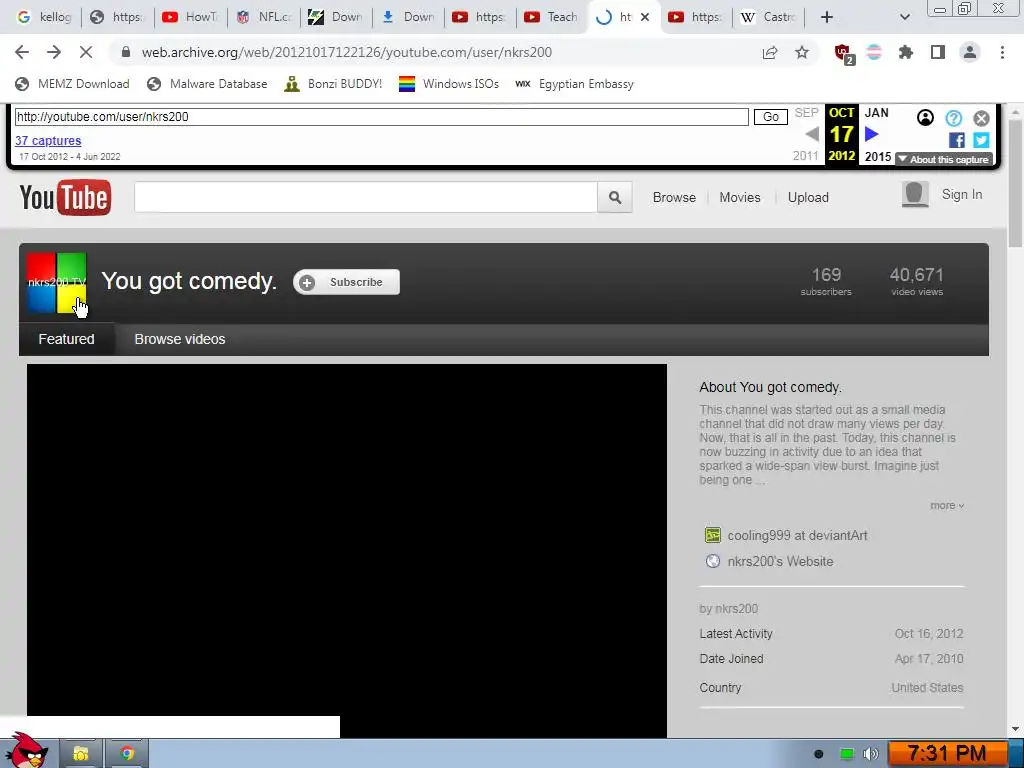The height and width of the screenshot is (768, 1024).
Task: Subscribe to You got comedy channel
Action: (x=346, y=282)
